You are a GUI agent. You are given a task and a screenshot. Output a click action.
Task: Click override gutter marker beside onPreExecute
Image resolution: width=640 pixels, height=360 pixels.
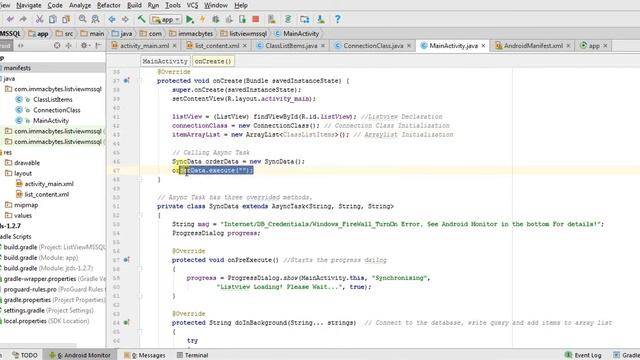click(x=127, y=260)
